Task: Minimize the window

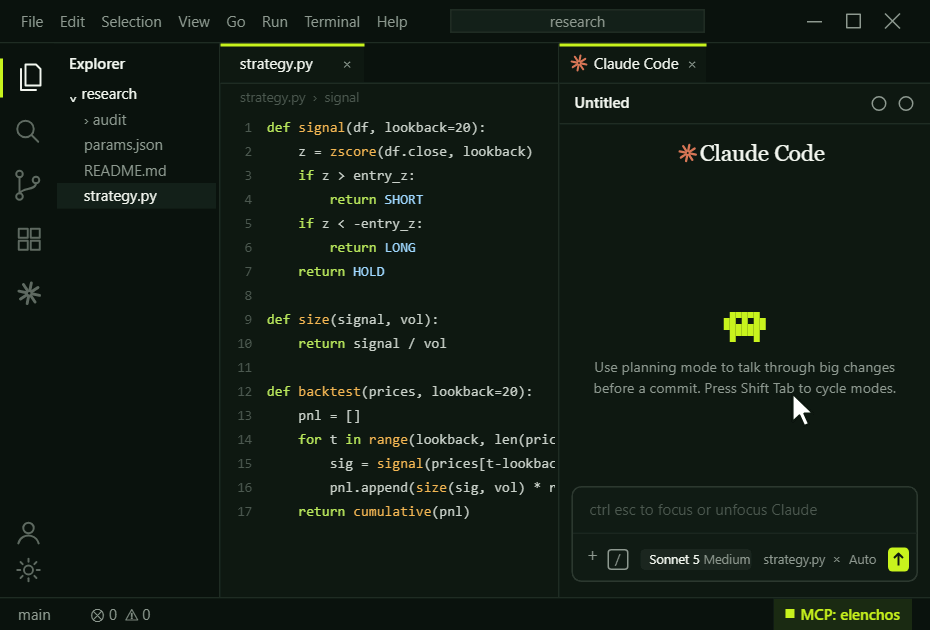Action: pyautogui.click(x=814, y=22)
